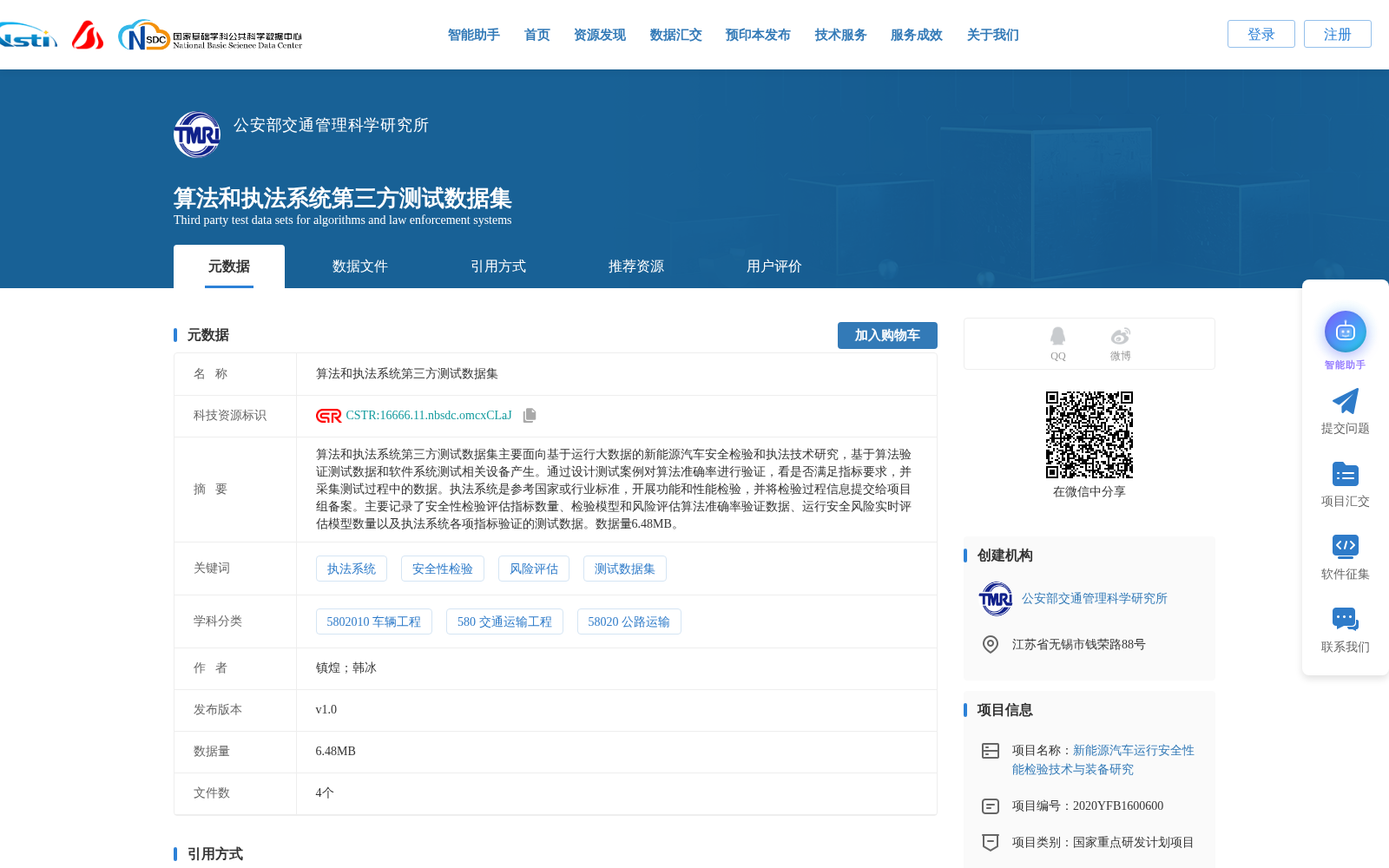The width and height of the screenshot is (1389, 868).
Task: Click subject tag 58020 公路运输
Action: [629, 621]
